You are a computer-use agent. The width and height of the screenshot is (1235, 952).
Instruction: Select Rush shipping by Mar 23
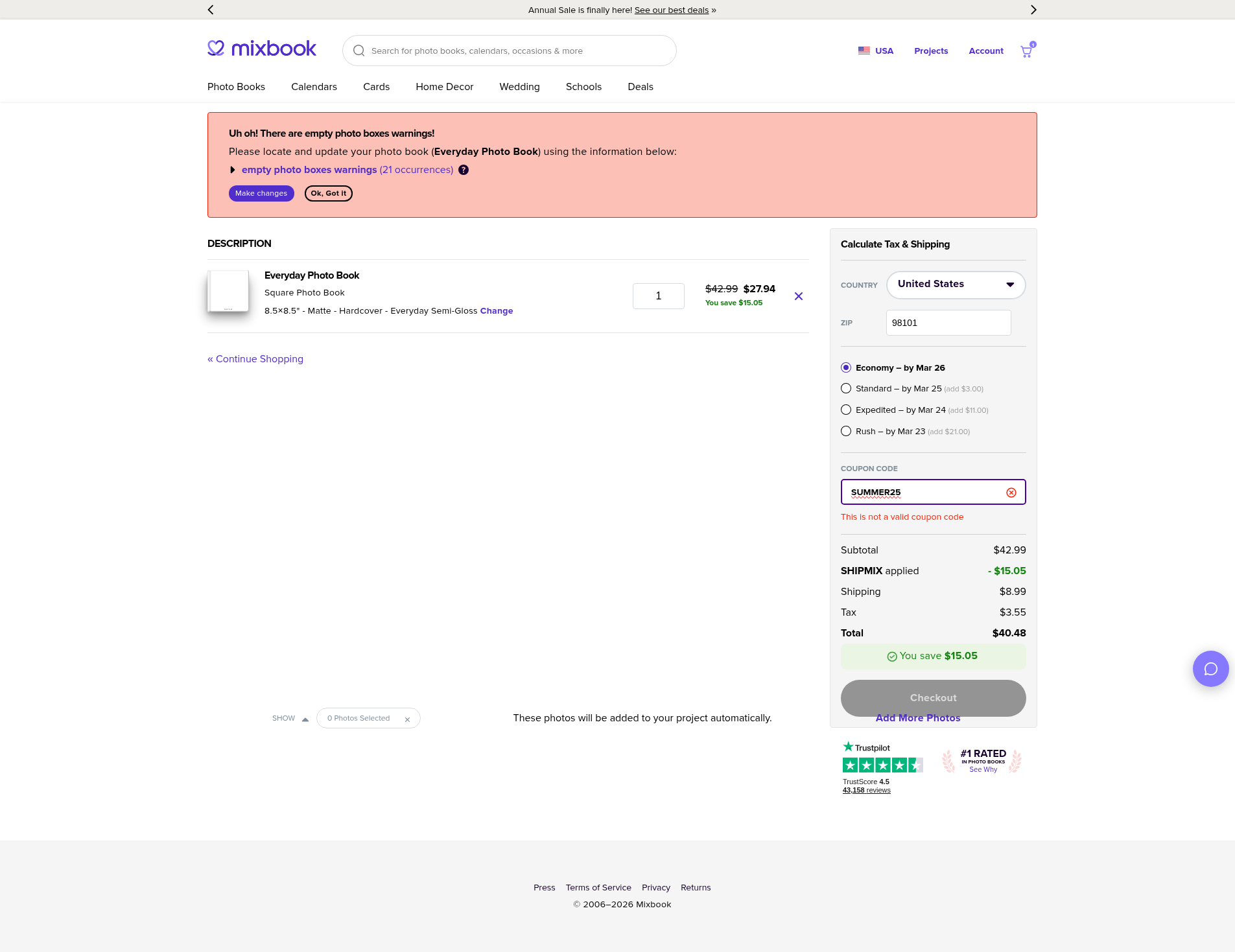pyautogui.click(x=846, y=432)
